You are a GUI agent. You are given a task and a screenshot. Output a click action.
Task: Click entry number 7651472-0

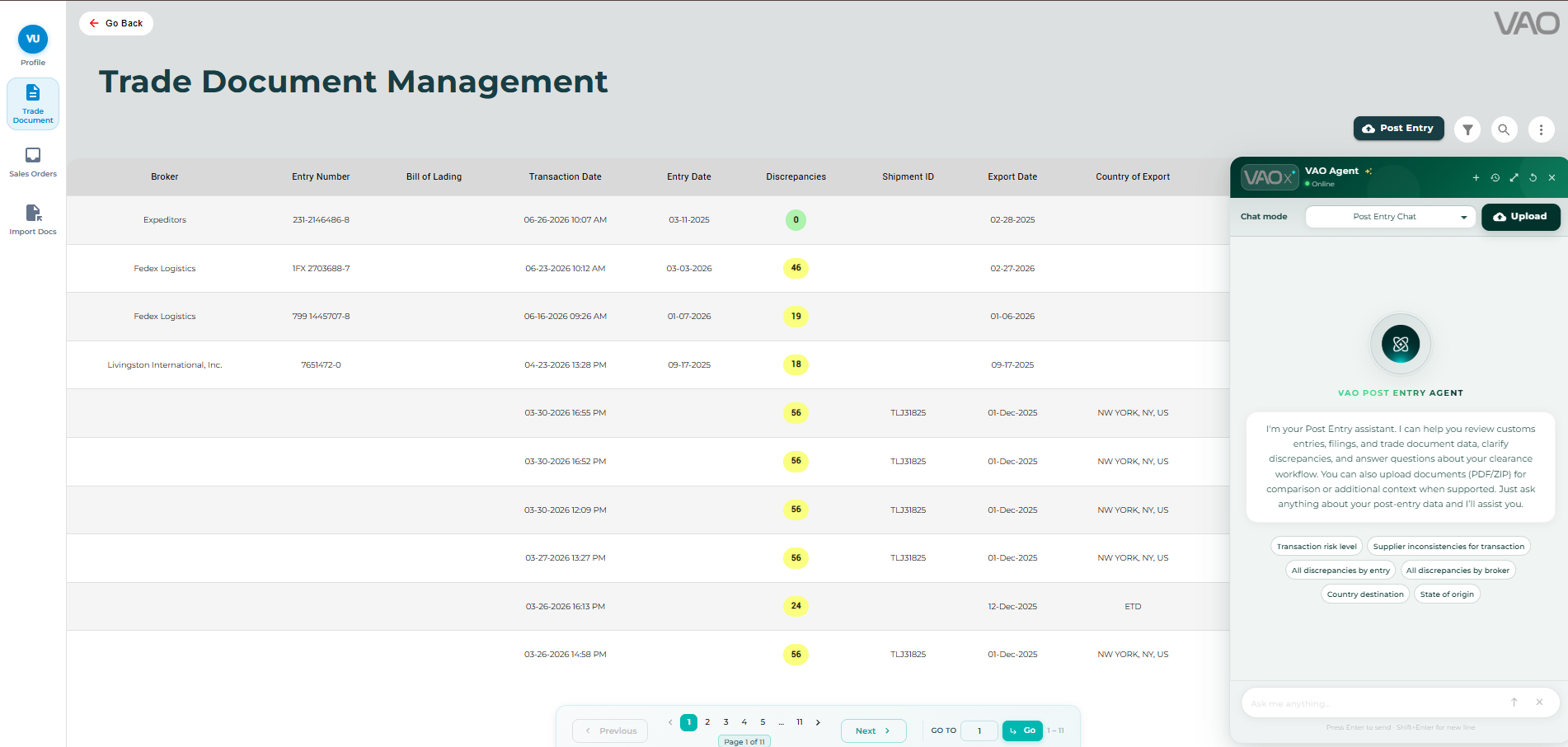coord(321,365)
